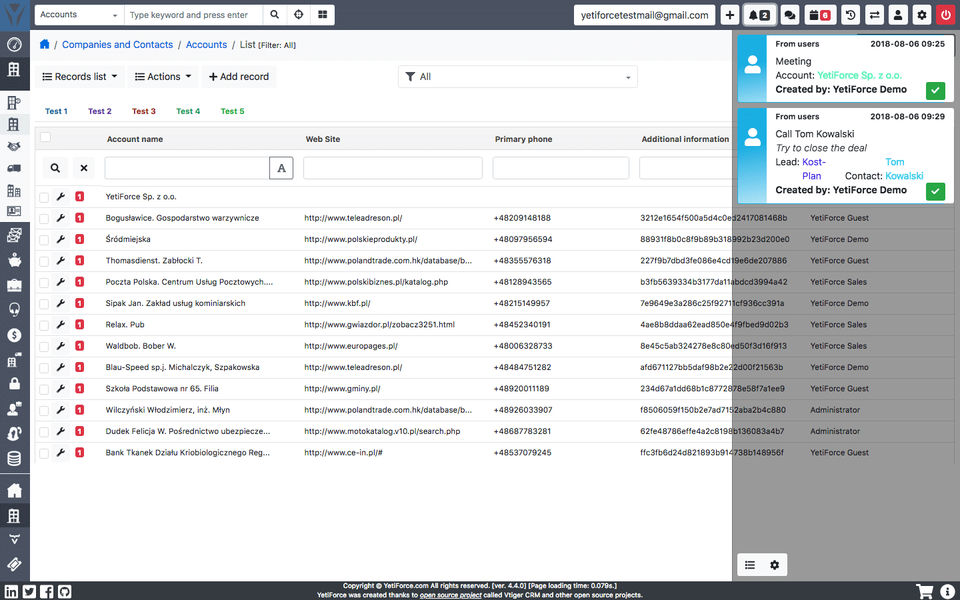Open the user profile icon
The height and width of the screenshot is (600, 960).
pos(898,15)
